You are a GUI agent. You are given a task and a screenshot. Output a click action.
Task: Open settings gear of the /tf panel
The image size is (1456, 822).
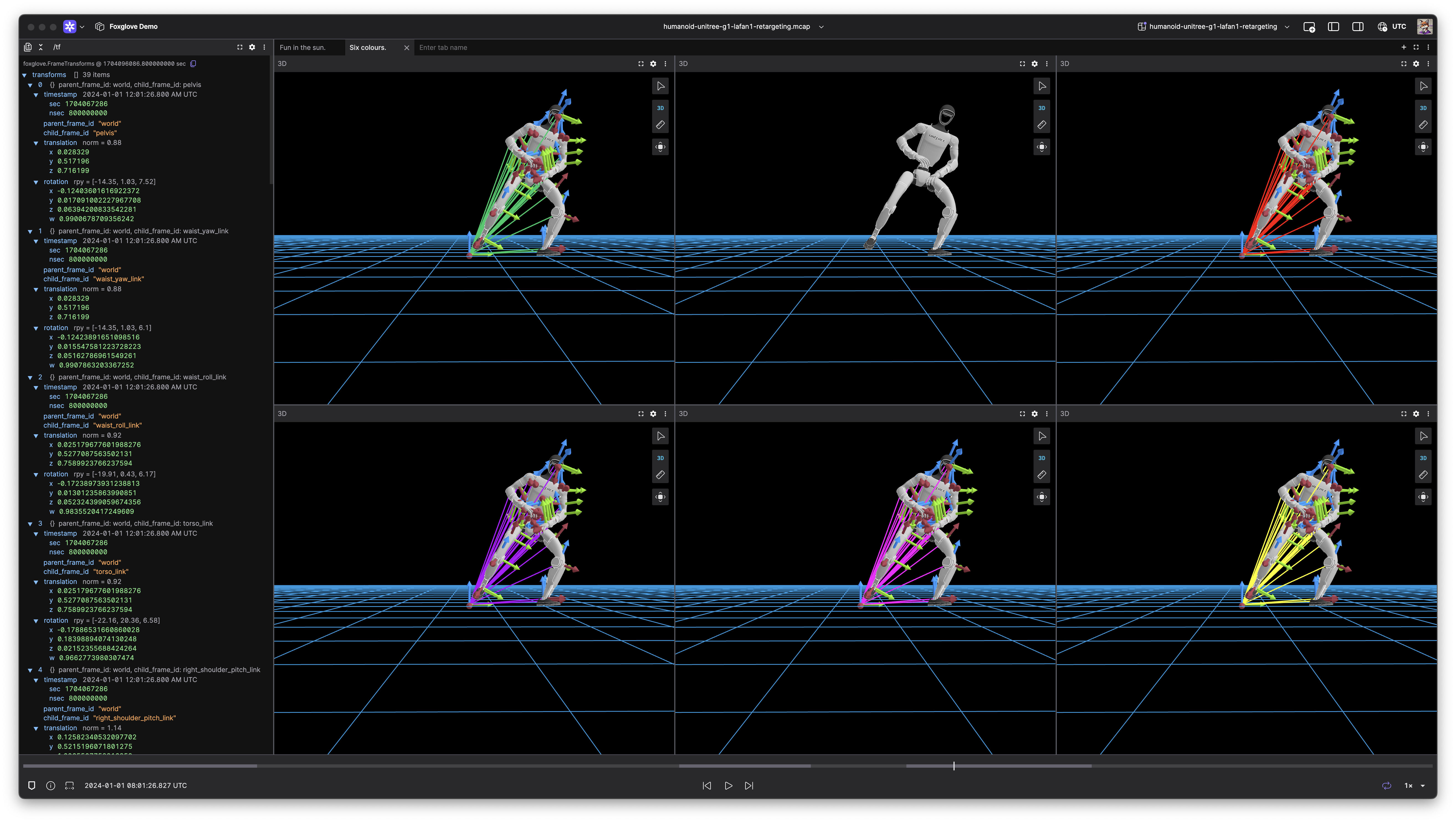click(x=252, y=47)
